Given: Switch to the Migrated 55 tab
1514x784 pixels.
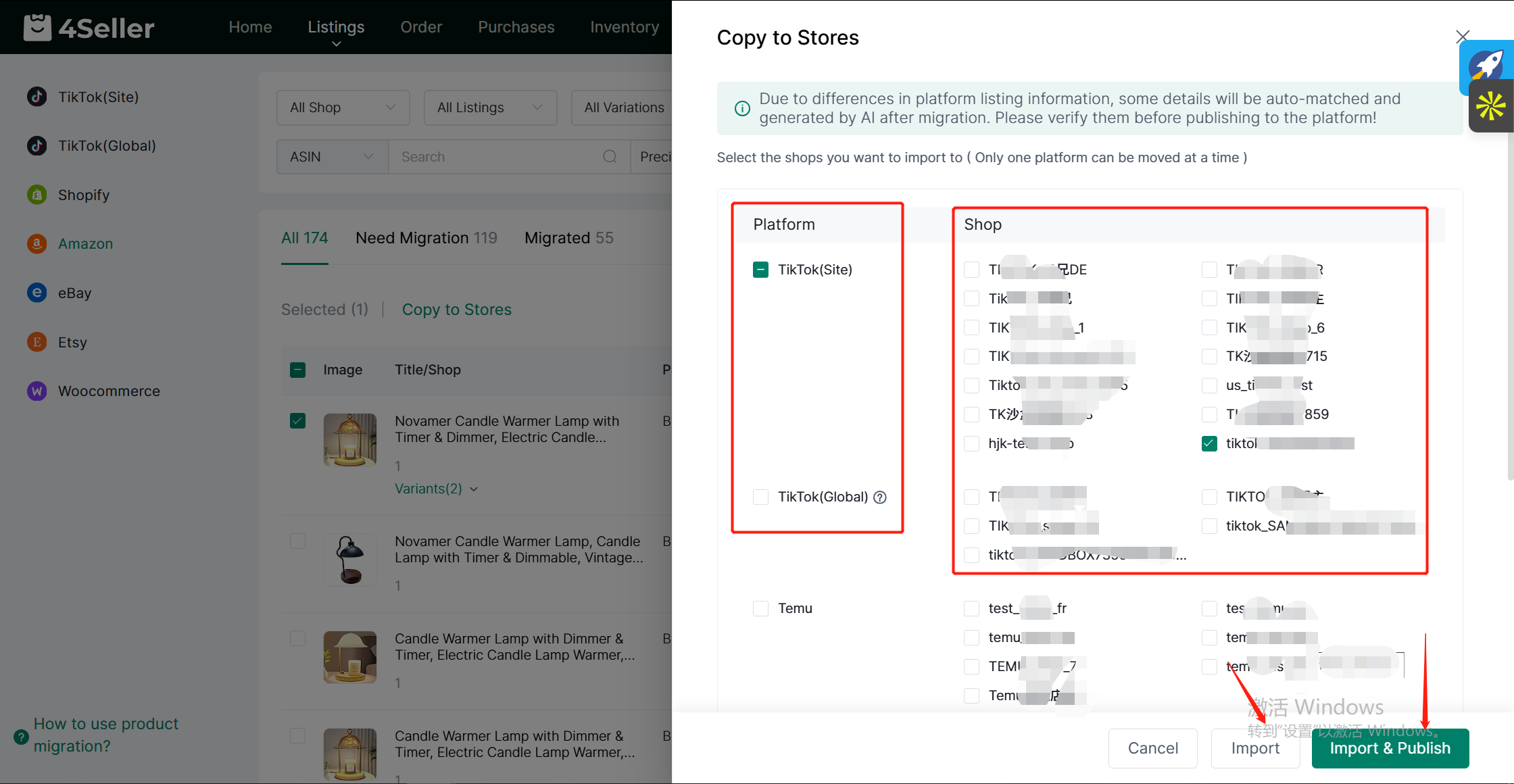Looking at the screenshot, I should click(x=569, y=238).
